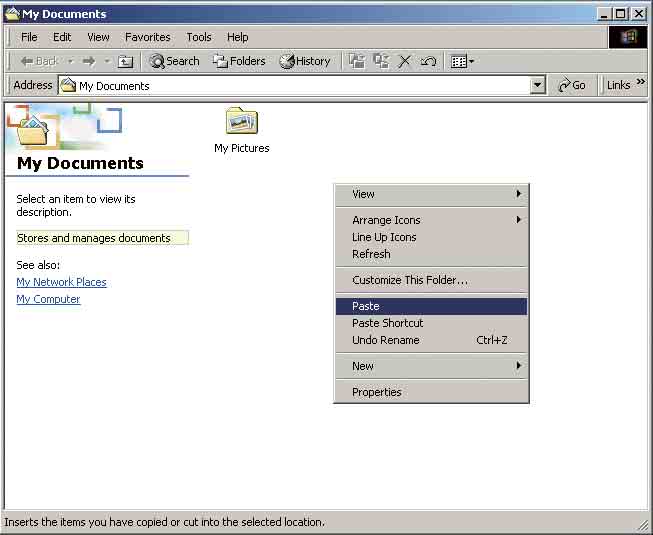The height and width of the screenshot is (535, 653).
Task: Expand View submenu in context menu
Action: (x=431, y=194)
